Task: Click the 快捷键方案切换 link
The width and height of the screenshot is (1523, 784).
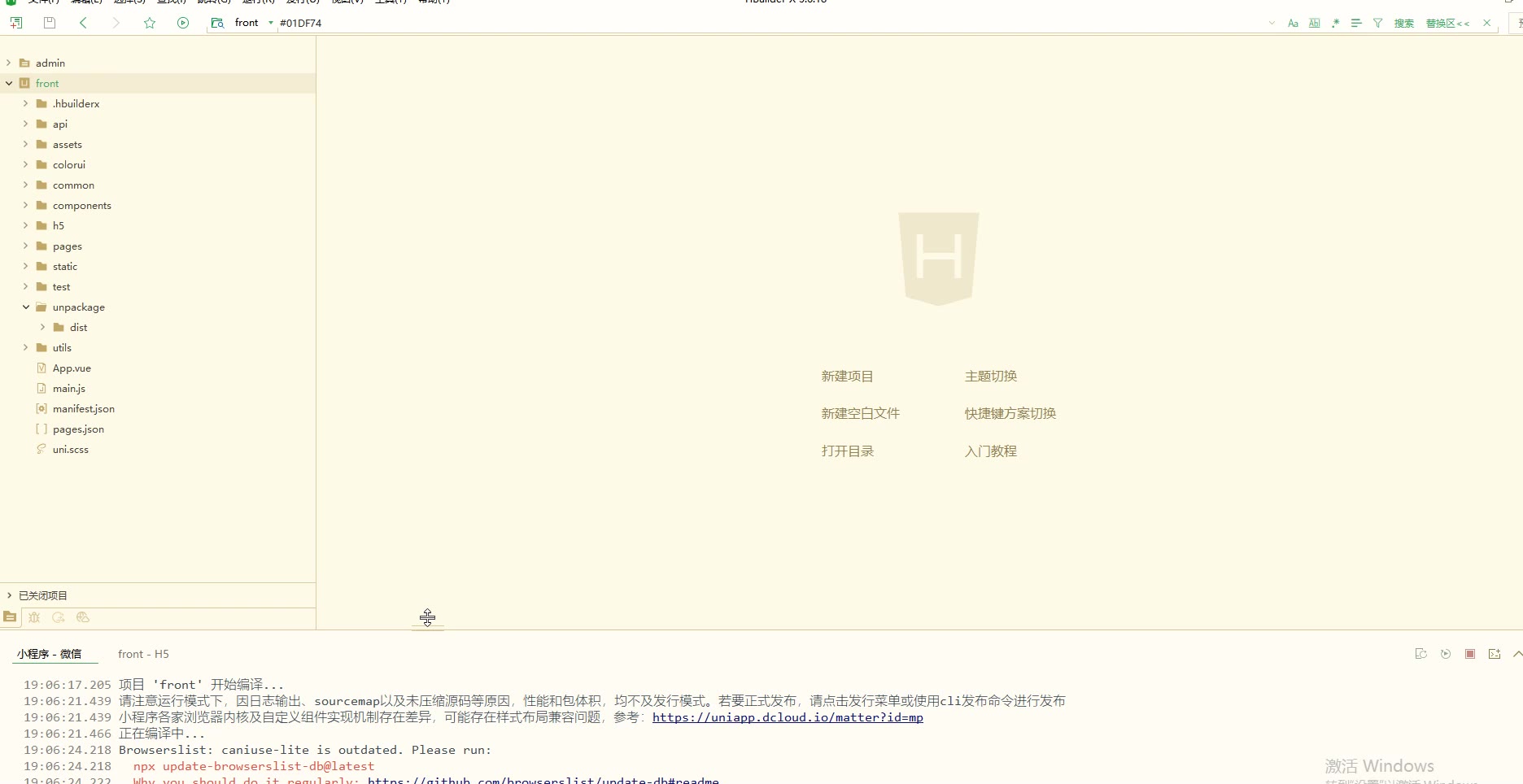Action: pos(1010,413)
